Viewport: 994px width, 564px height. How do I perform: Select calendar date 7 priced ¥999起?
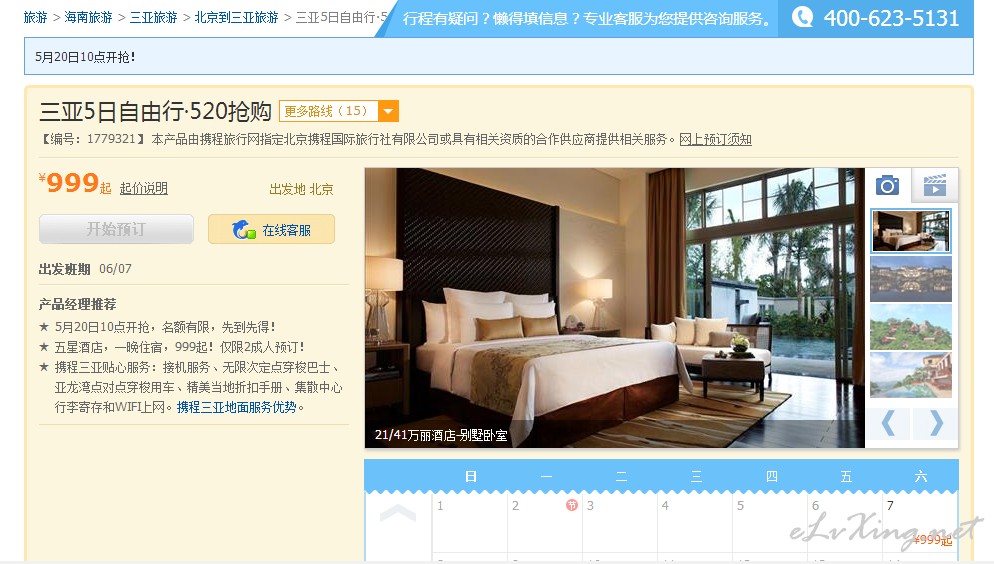click(x=920, y=523)
